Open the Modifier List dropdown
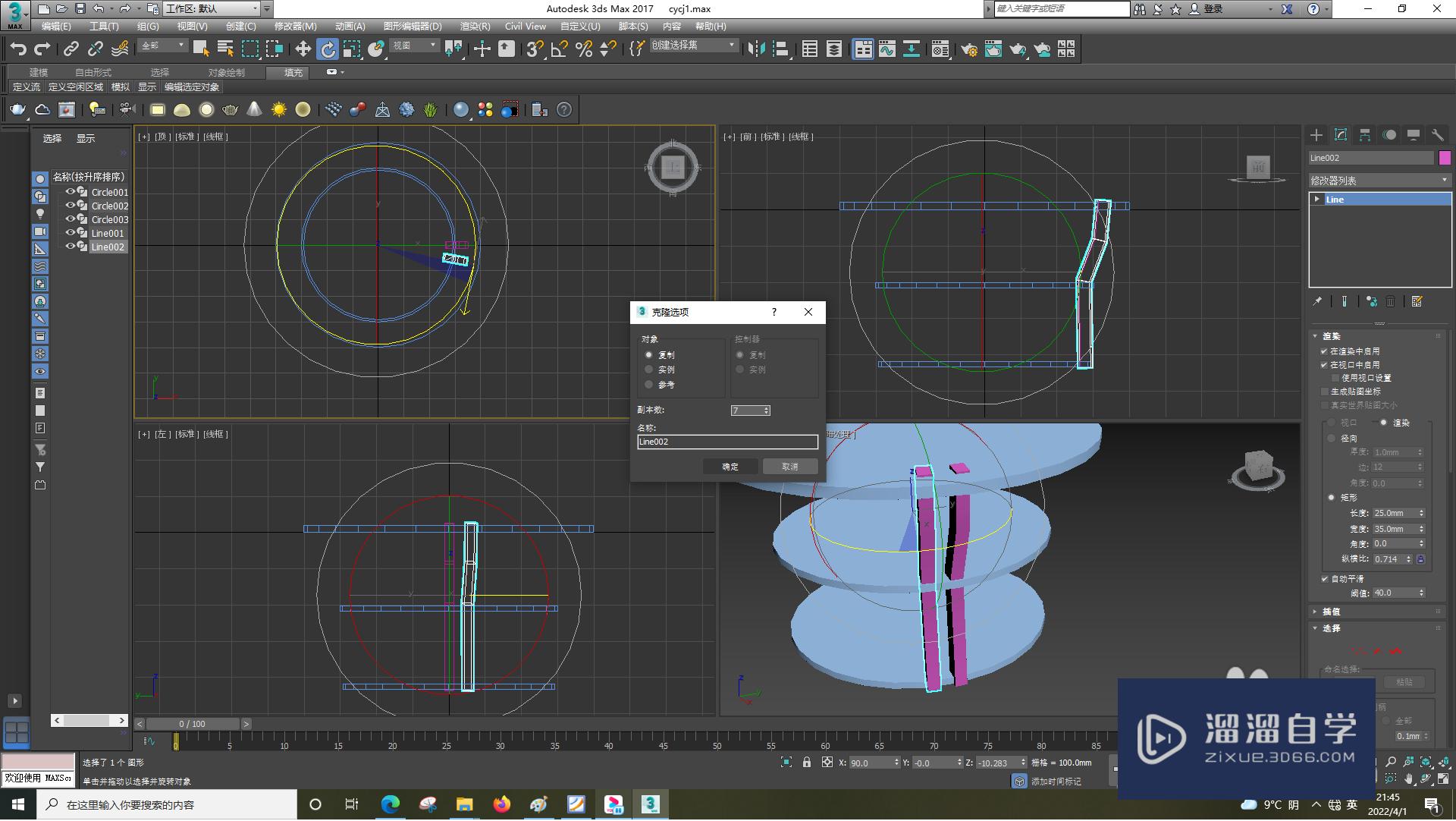 click(x=1379, y=181)
